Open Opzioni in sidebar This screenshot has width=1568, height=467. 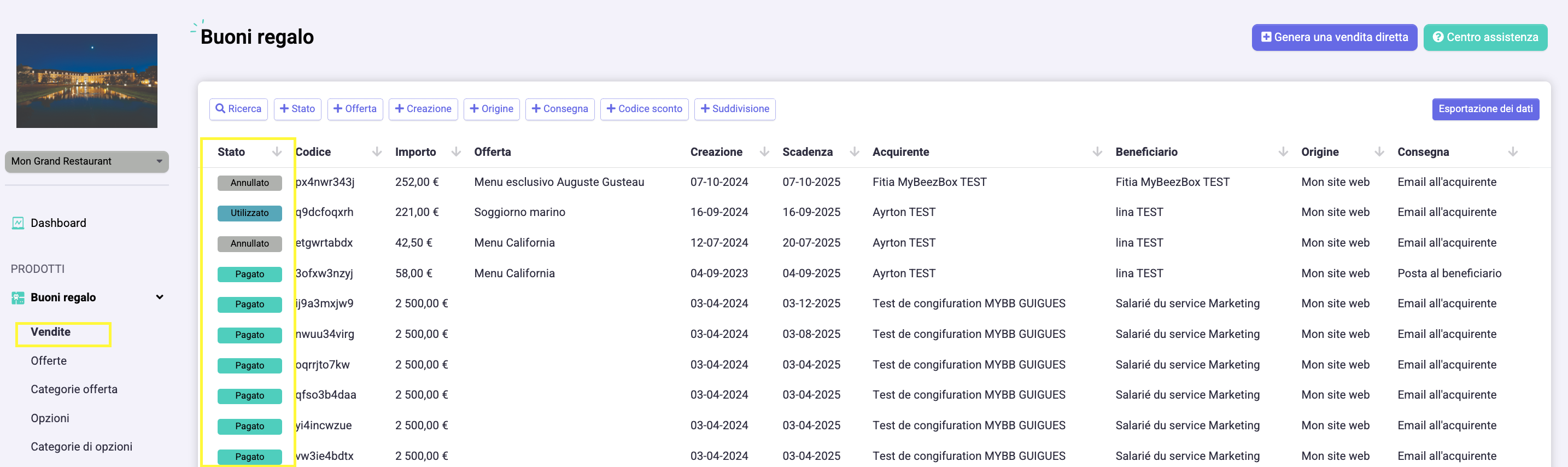pos(50,418)
